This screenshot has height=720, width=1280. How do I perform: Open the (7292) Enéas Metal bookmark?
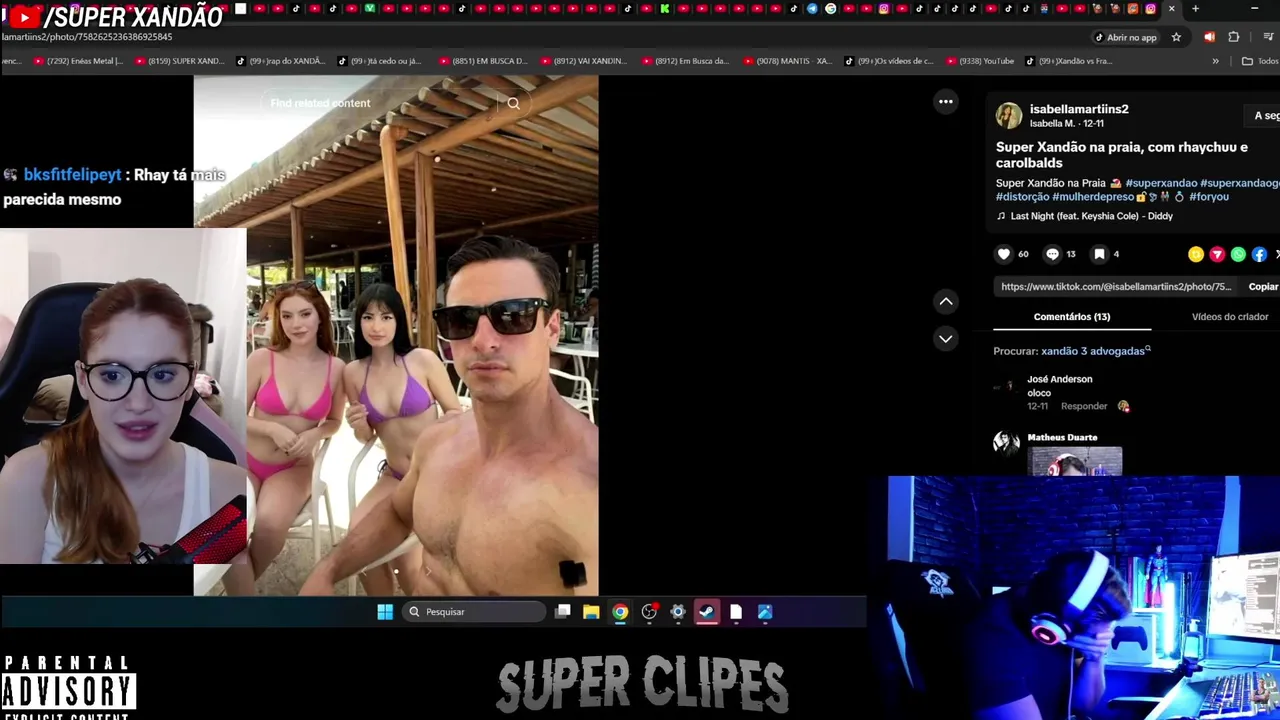tap(78, 61)
